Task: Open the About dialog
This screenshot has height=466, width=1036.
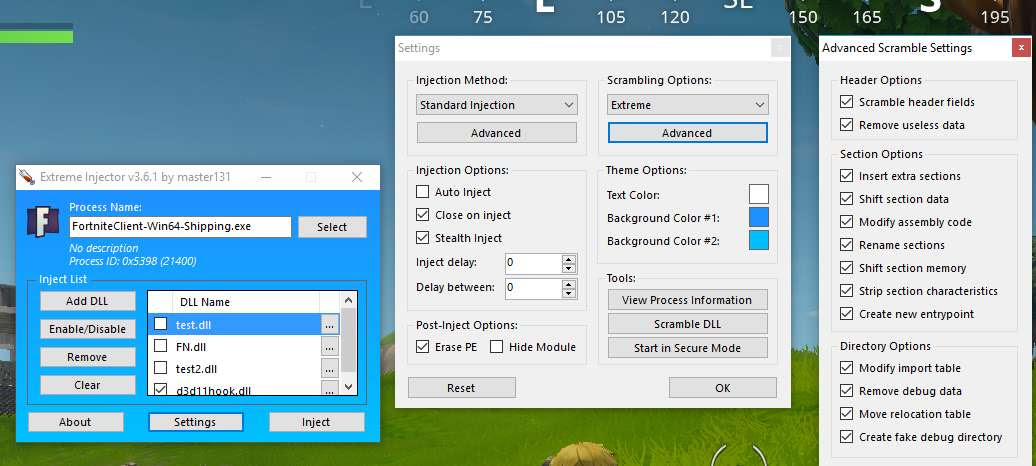Action: [75, 422]
